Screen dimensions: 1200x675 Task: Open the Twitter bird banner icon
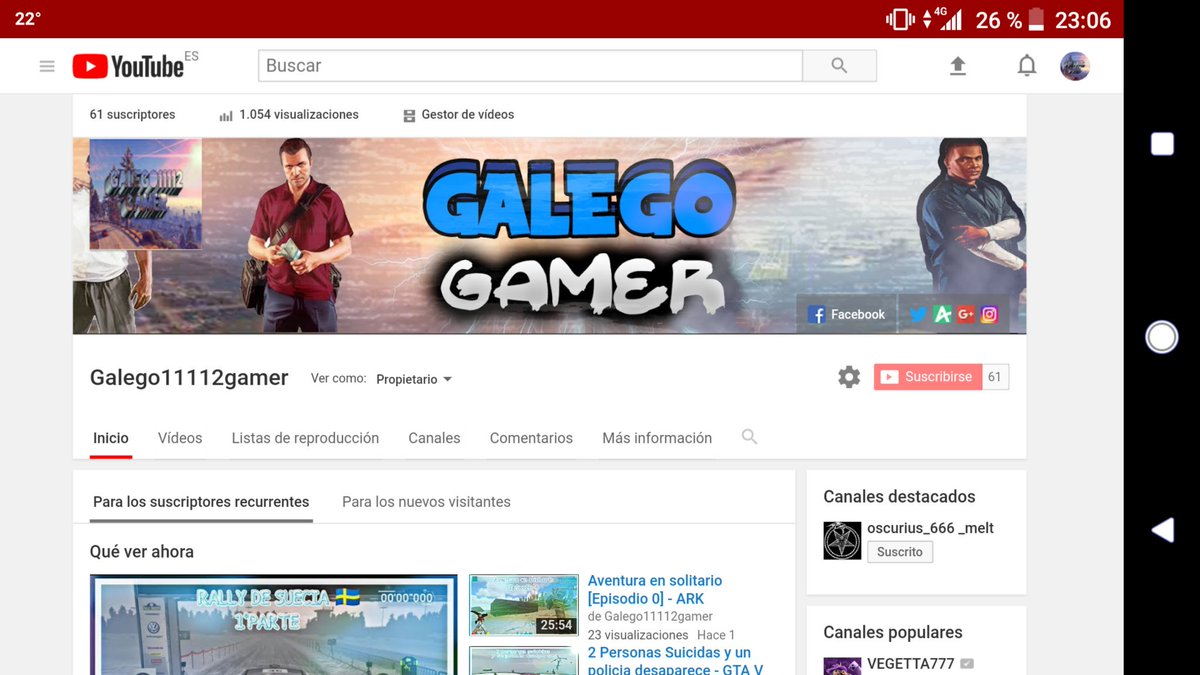click(918, 314)
